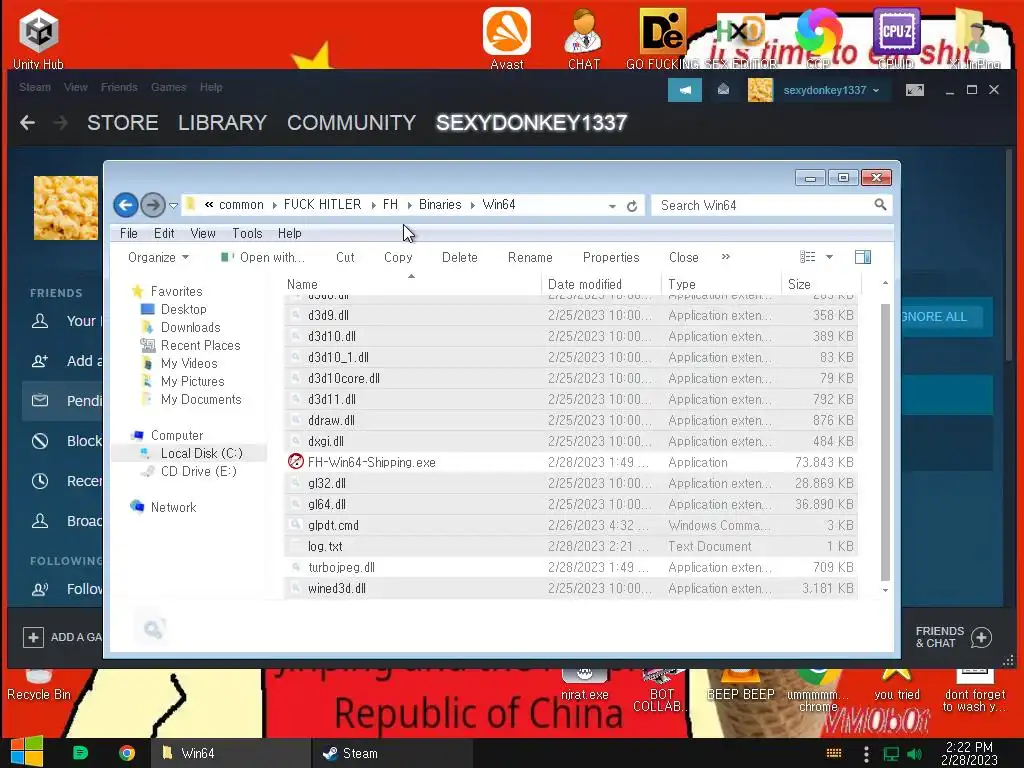Screen dimensions: 1024x768
Task: Click the Chrome icon in the taskbar
Action: 127,753
